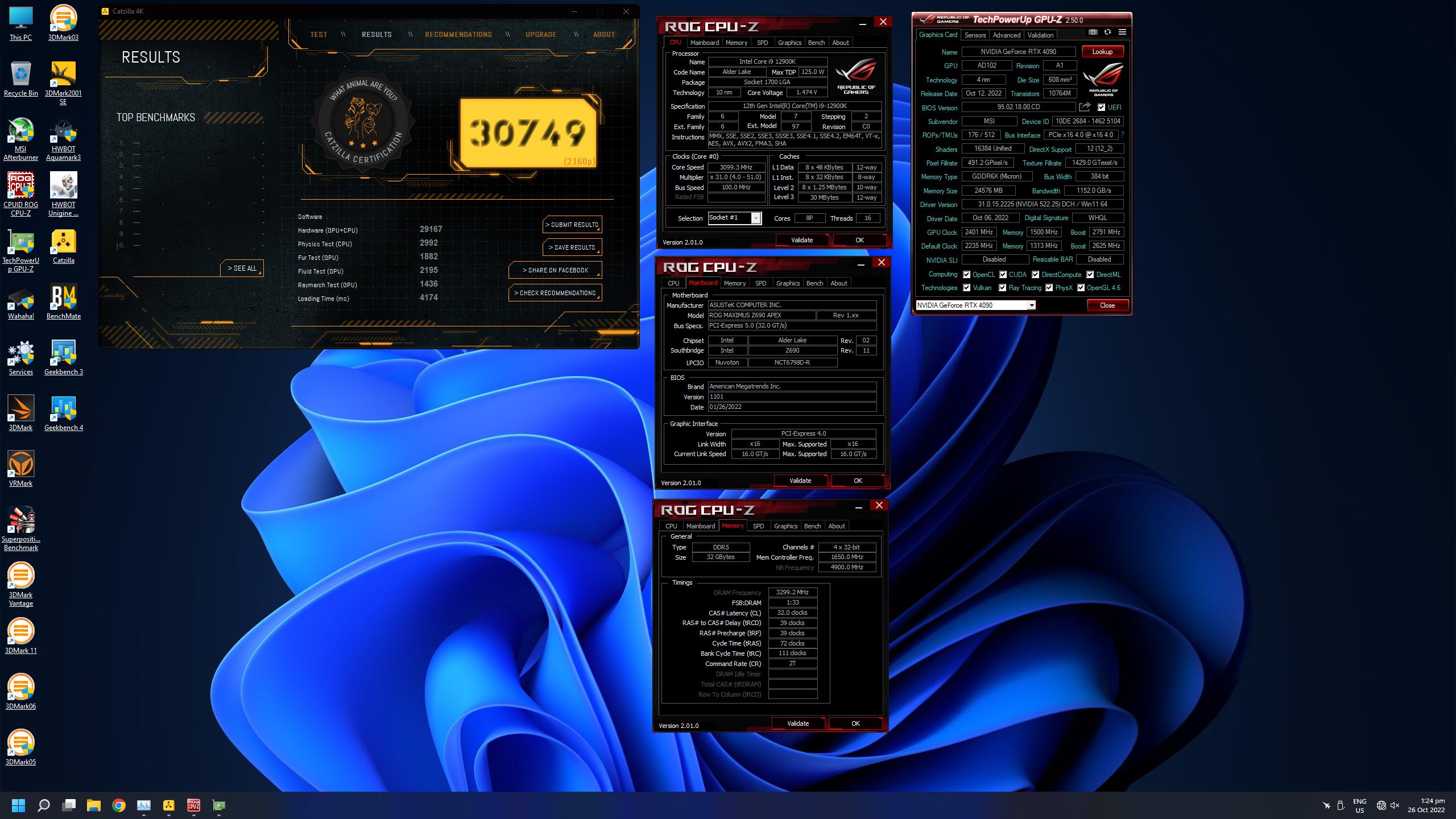Click SEE ALL under Top Benchmarks

point(242,268)
